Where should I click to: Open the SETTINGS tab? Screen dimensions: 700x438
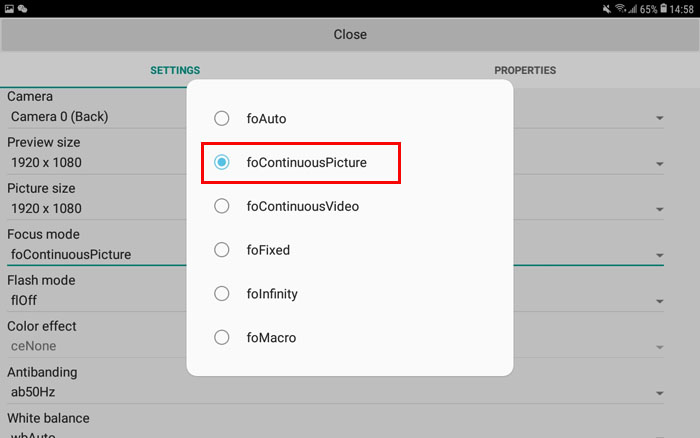click(175, 70)
